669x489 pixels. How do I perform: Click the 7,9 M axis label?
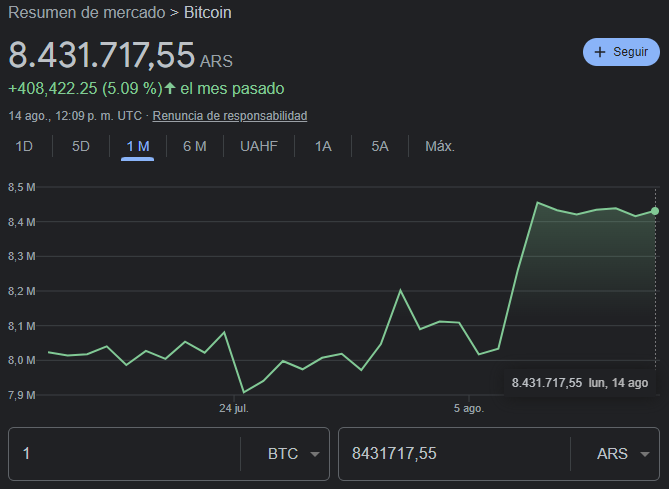(x=22, y=395)
